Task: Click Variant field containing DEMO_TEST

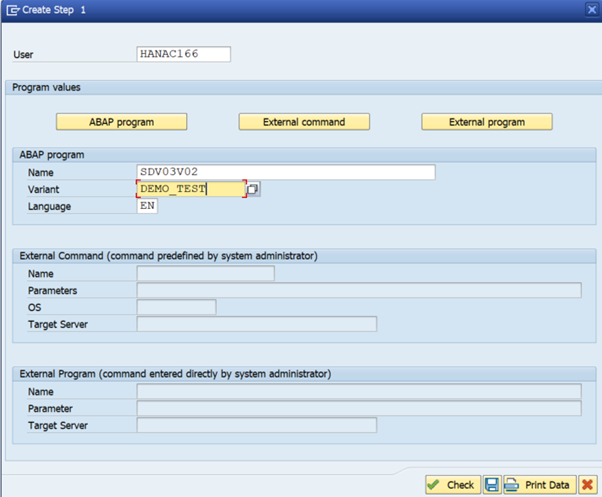Action: tap(191, 189)
